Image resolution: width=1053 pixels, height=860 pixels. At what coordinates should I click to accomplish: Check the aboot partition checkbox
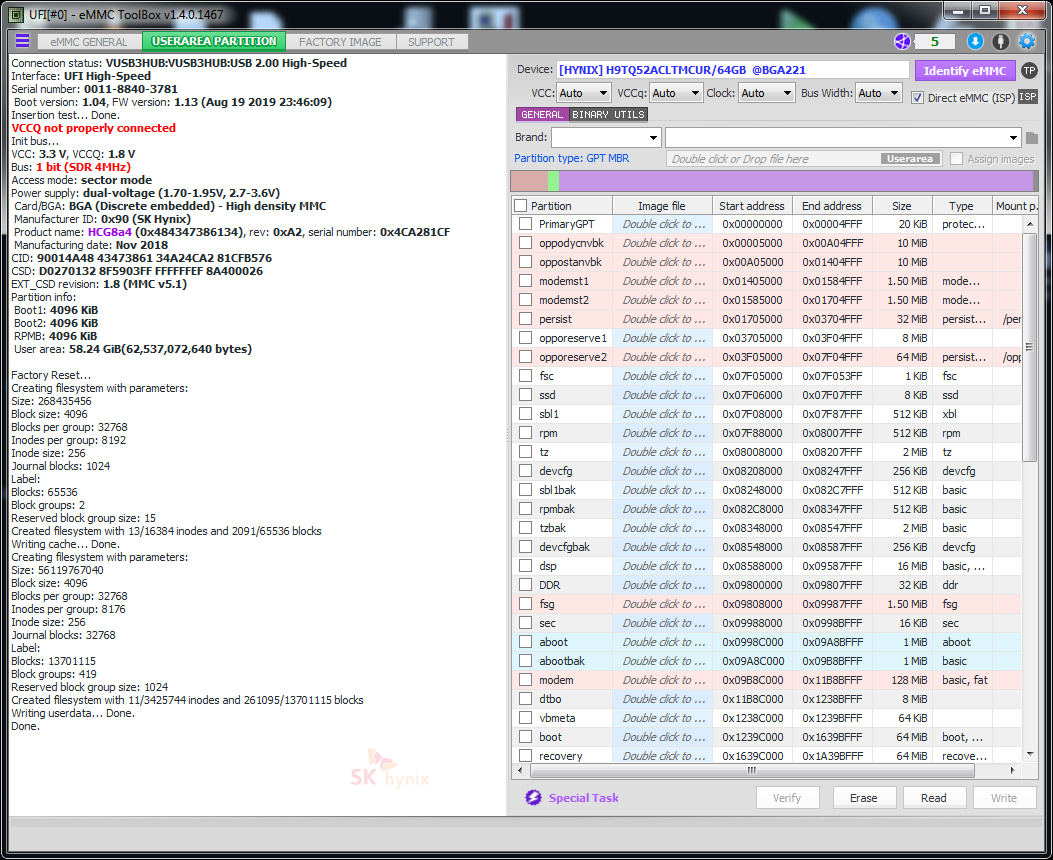pos(526,642)
